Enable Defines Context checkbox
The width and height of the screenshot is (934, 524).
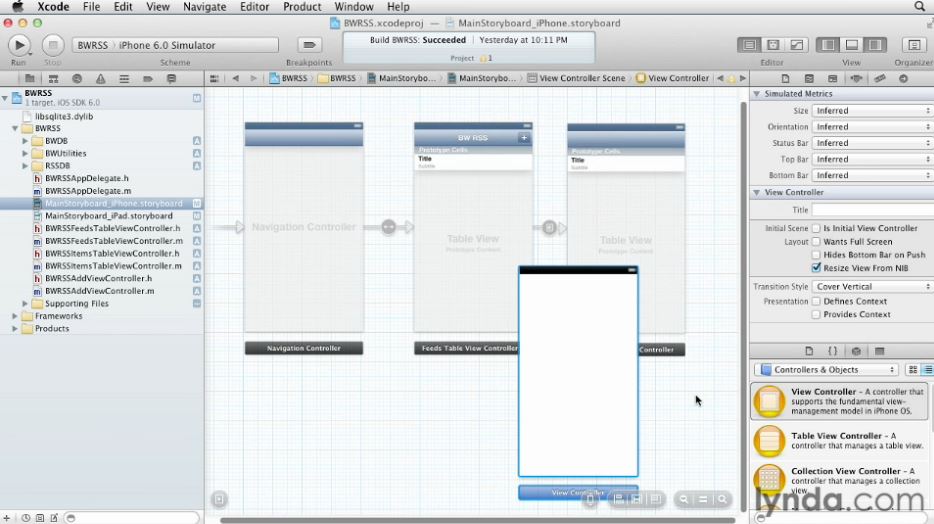(816, 301)
